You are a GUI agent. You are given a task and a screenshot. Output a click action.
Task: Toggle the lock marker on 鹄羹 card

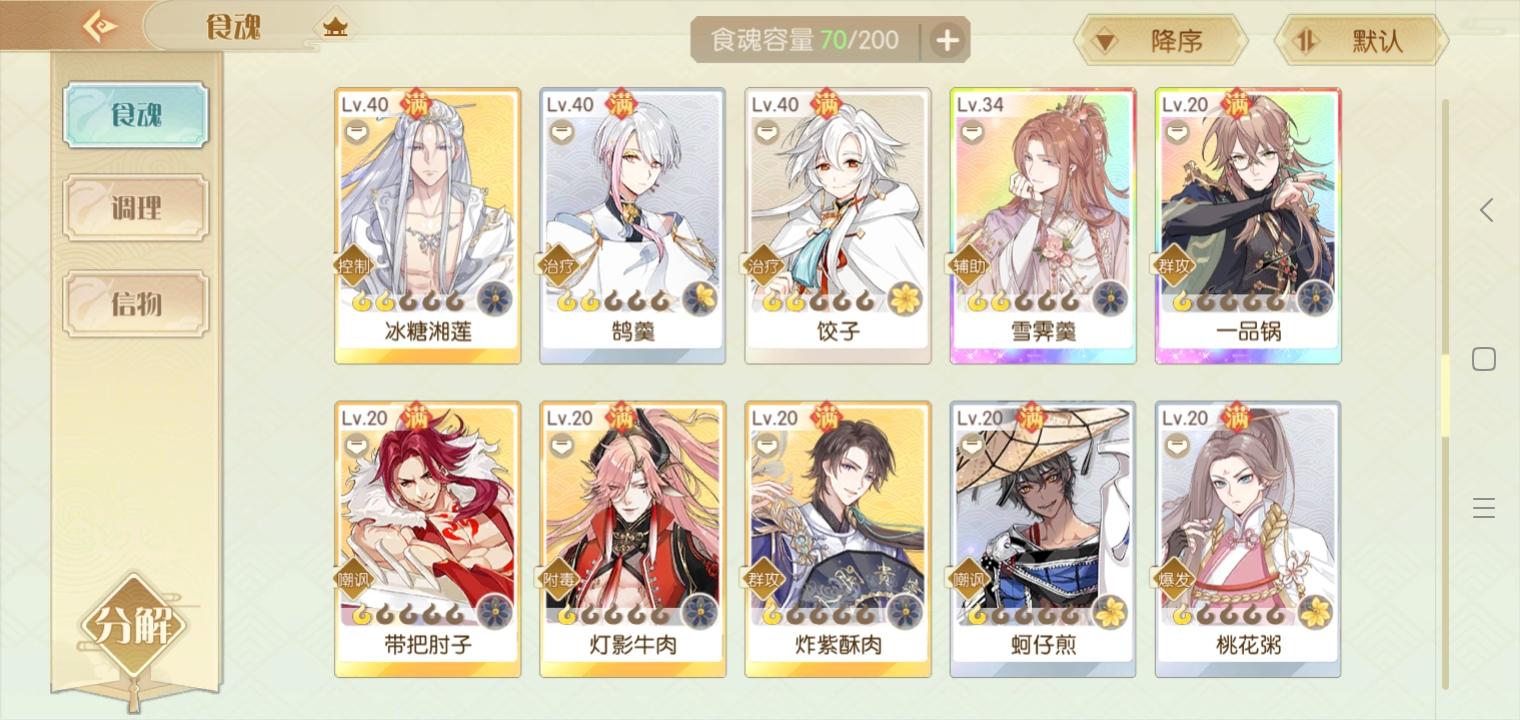561,132
